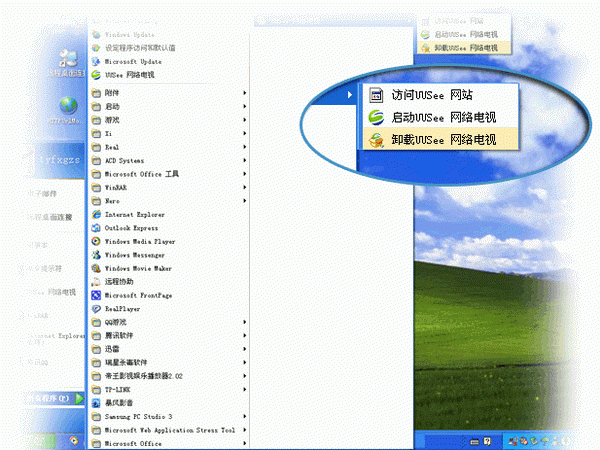The height and width of the screenshot is (450, 600).
Task: Click the RealPlayer icon
Action: (96, 309)
